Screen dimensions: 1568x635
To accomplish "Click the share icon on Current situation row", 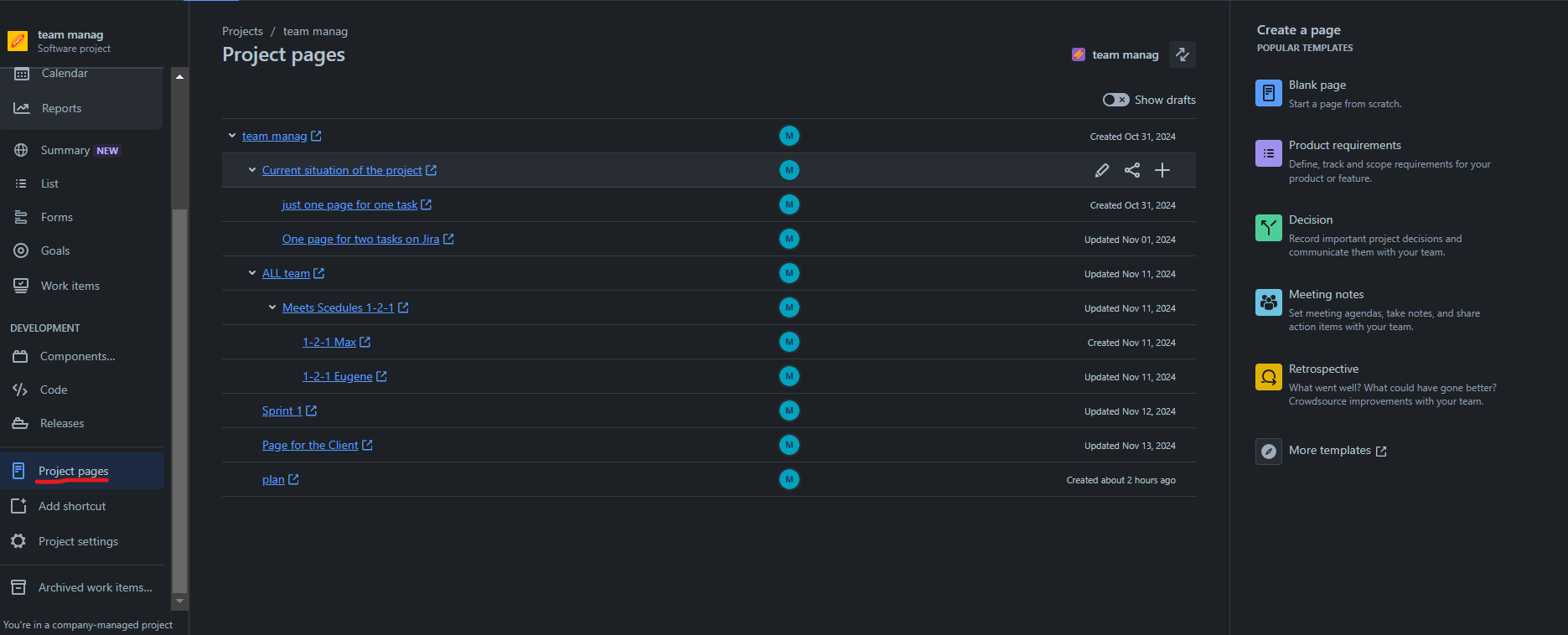I will tap(1132, 170).
